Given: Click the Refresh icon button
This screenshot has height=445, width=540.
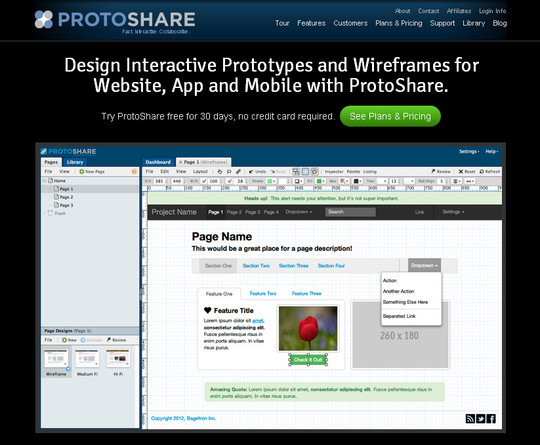Looking at the screenshot, I should (x=482, y=171).
